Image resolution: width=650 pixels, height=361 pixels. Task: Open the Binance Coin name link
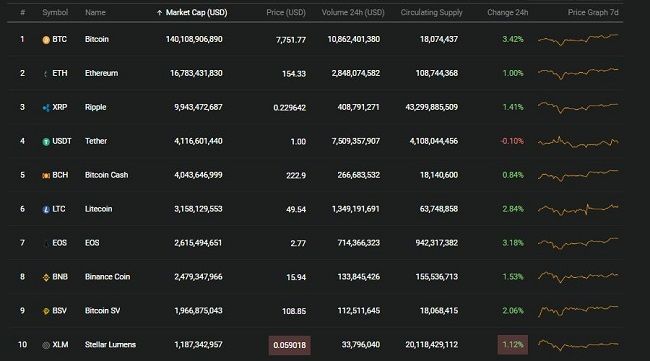tap(107, 277)
